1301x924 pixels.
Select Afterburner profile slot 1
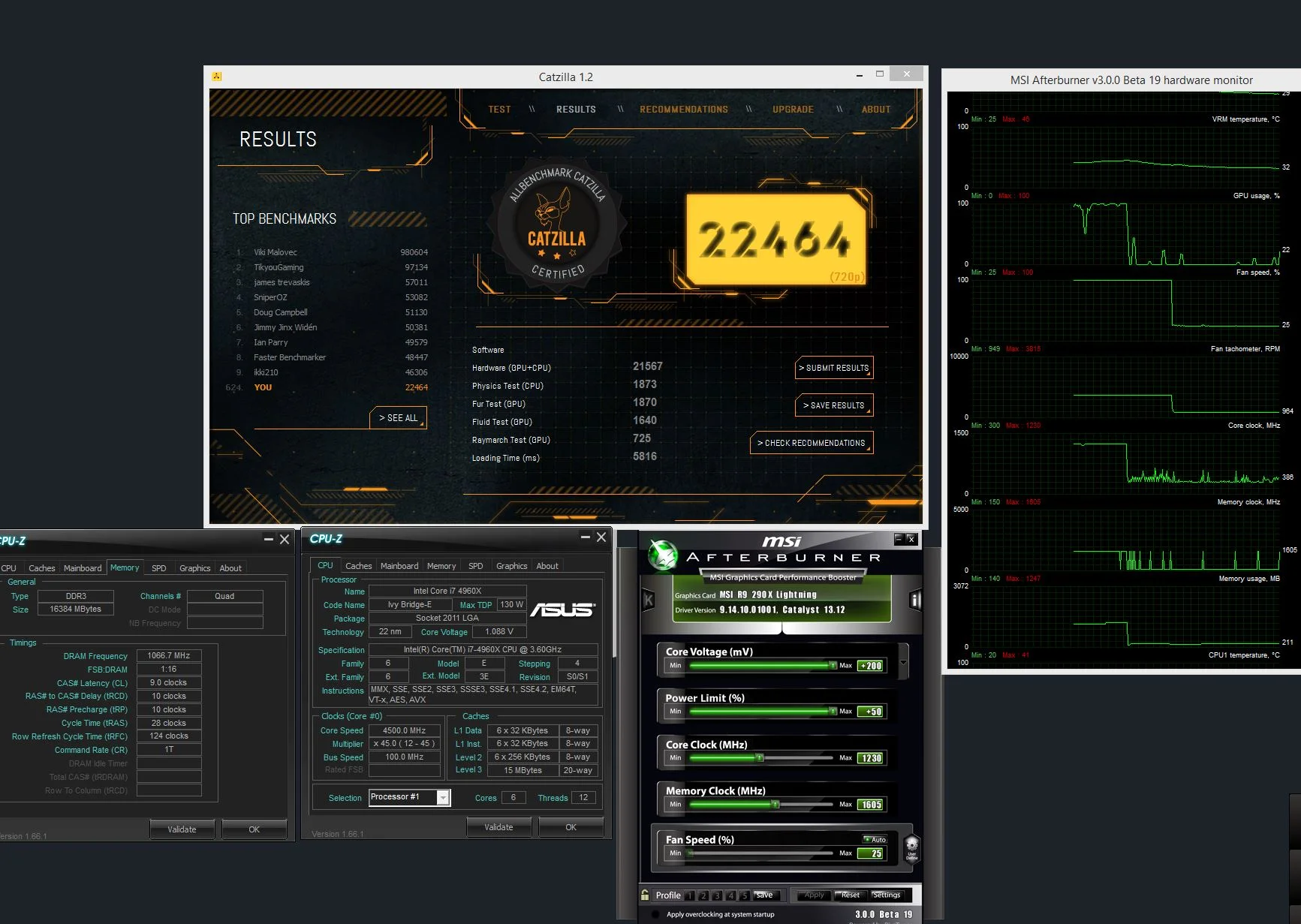(690, 895)
